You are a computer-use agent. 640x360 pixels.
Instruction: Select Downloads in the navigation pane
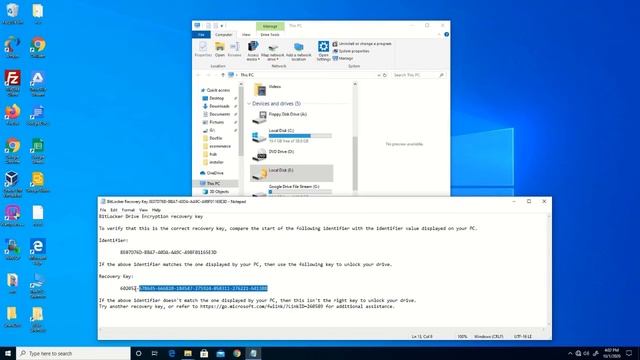pos(216,106)
